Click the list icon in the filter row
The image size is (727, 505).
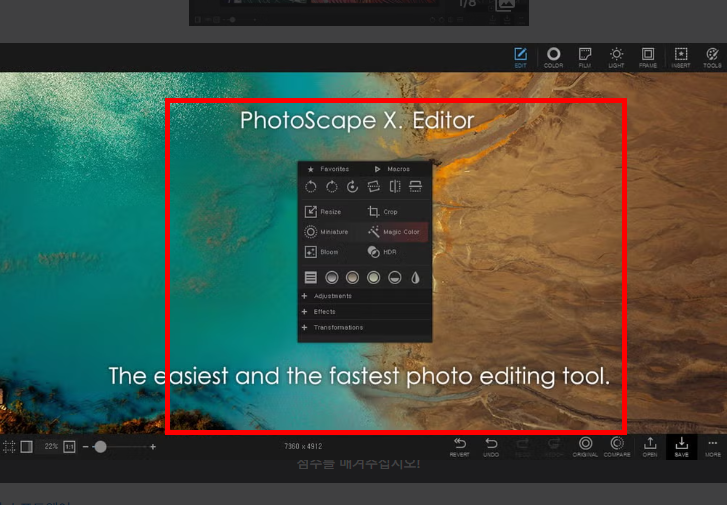coord(311,277)
